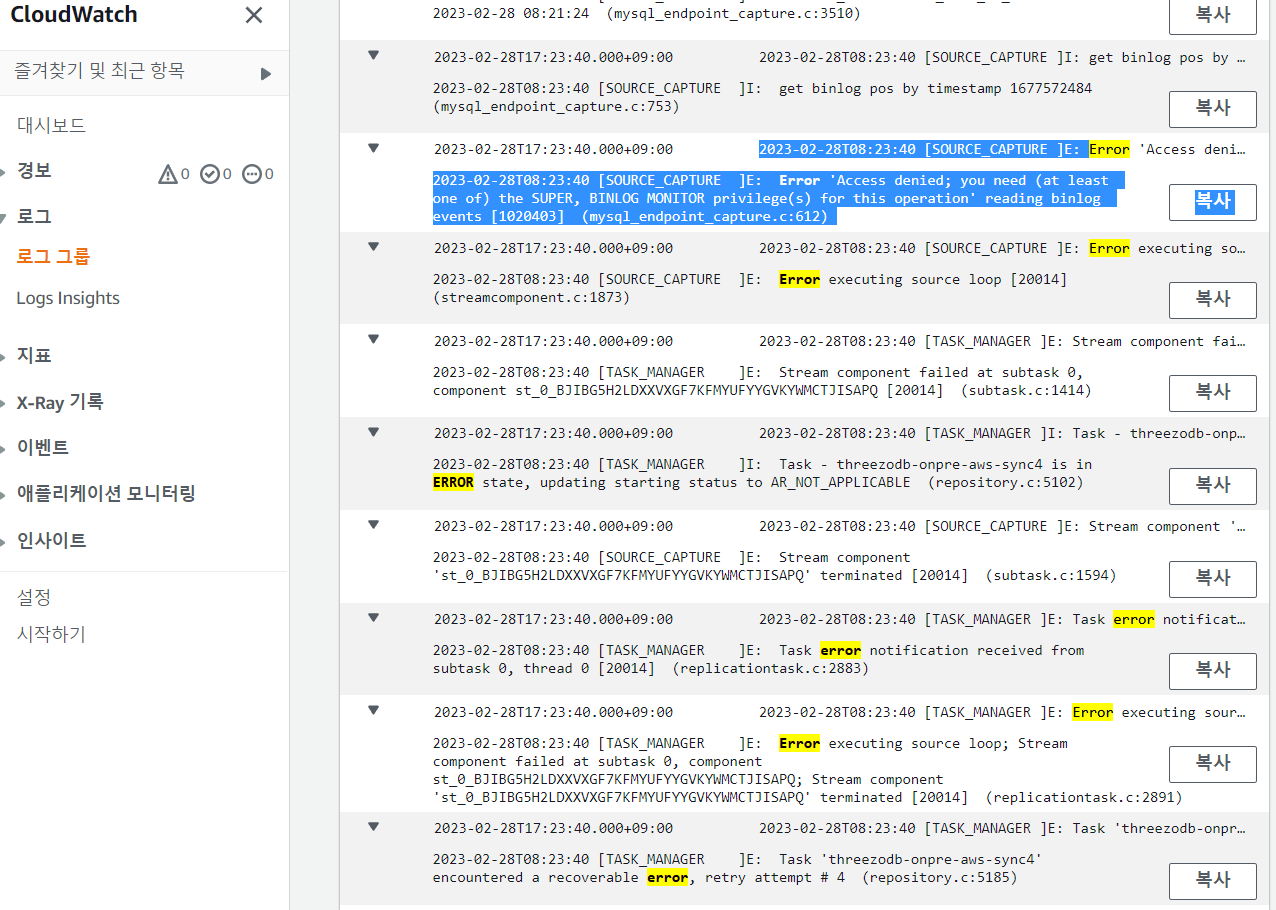1276x910 pixels.
Task: Expand the 경보 section
Action: [3, 172]
